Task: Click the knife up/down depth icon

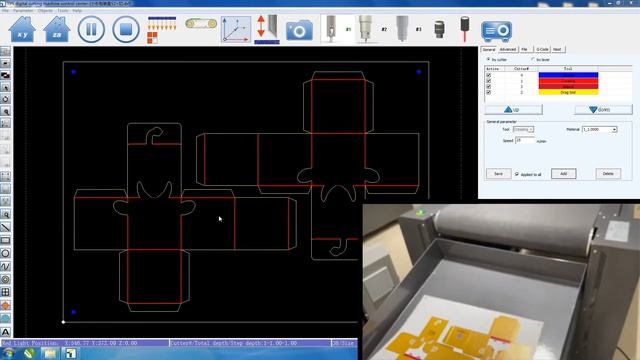Action: click(x=267, y=29)
